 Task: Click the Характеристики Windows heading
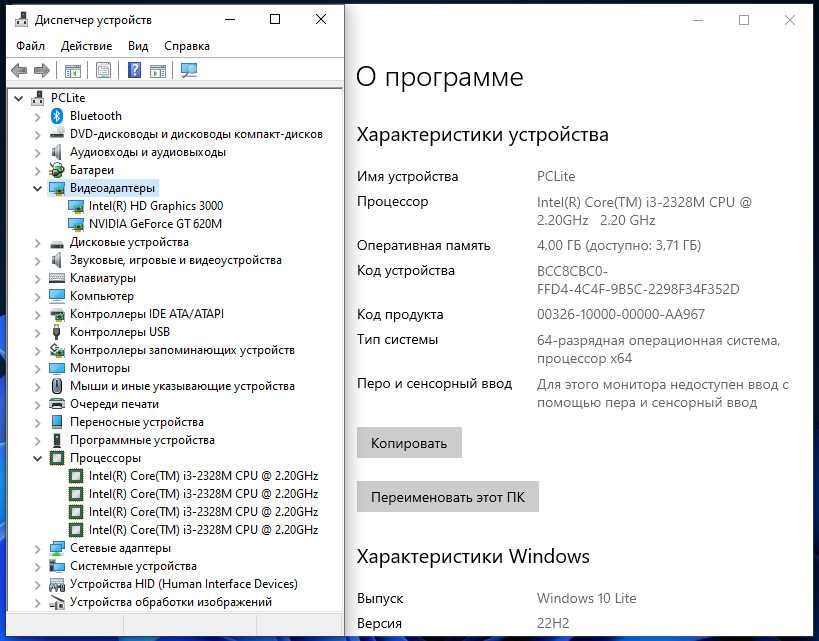coord(473,556)
